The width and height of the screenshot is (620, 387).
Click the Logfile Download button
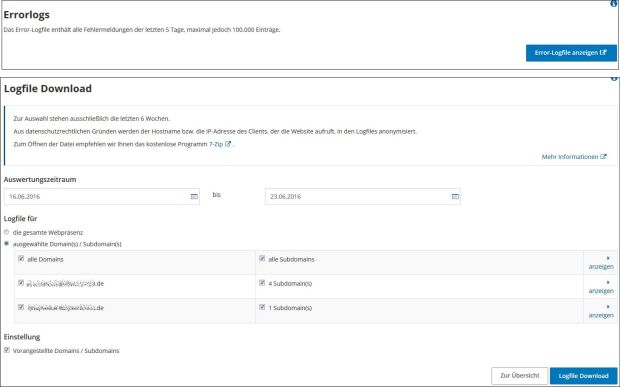(583, 376)
